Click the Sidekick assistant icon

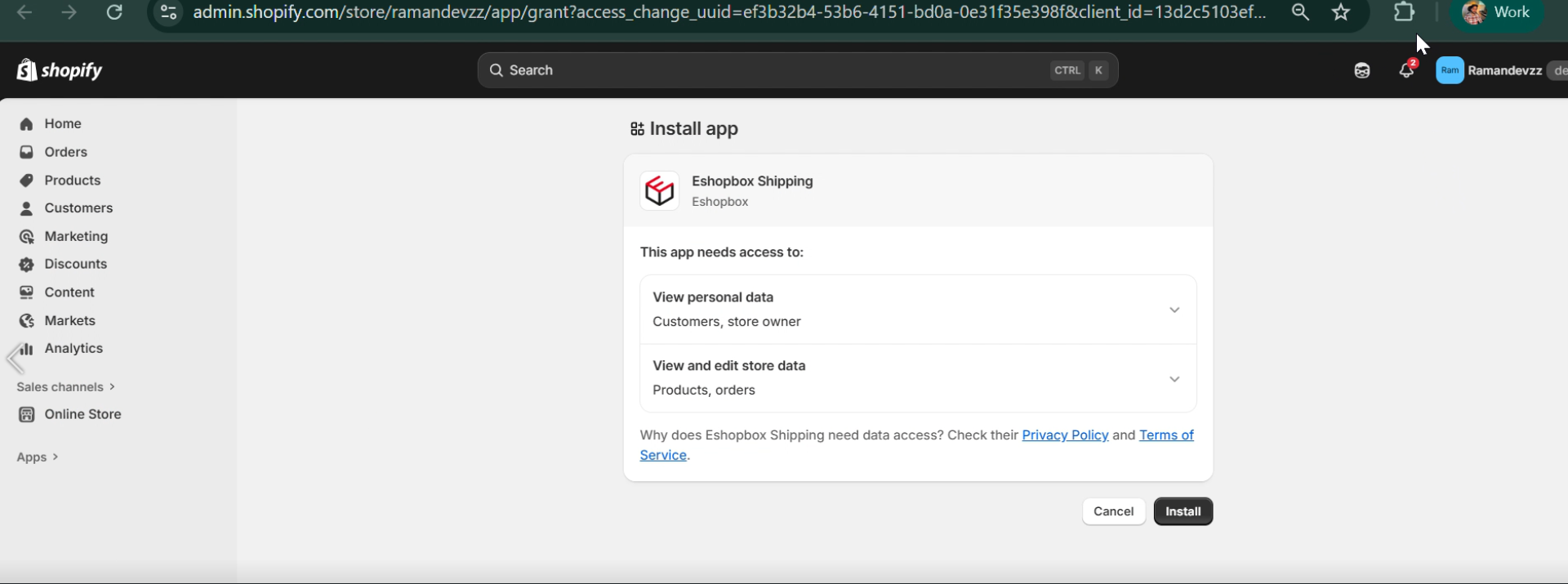coord(1361,70)
